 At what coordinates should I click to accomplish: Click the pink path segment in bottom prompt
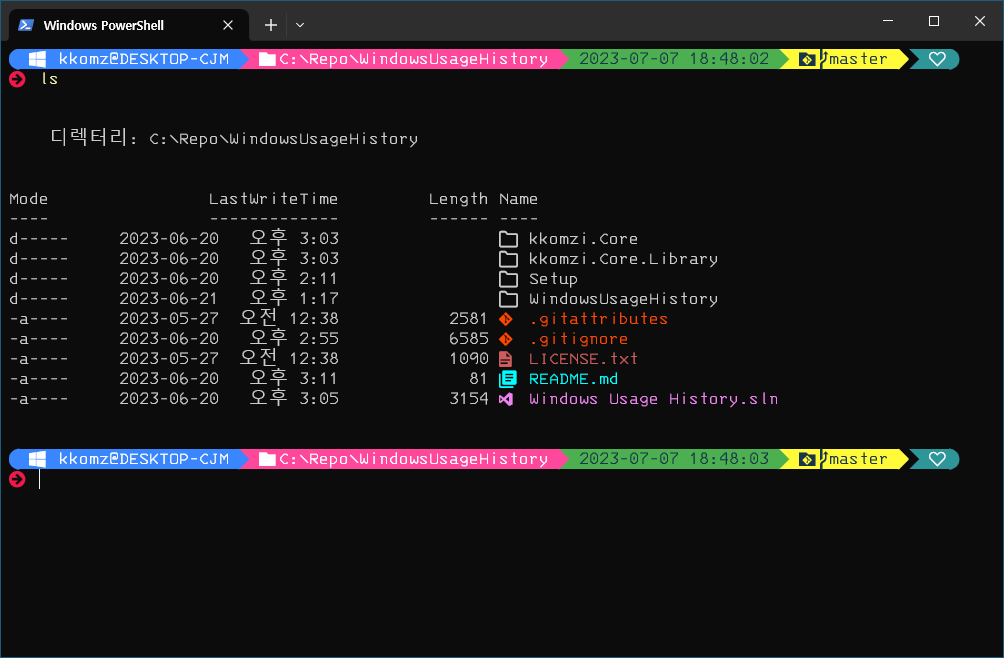click(403, 459)
